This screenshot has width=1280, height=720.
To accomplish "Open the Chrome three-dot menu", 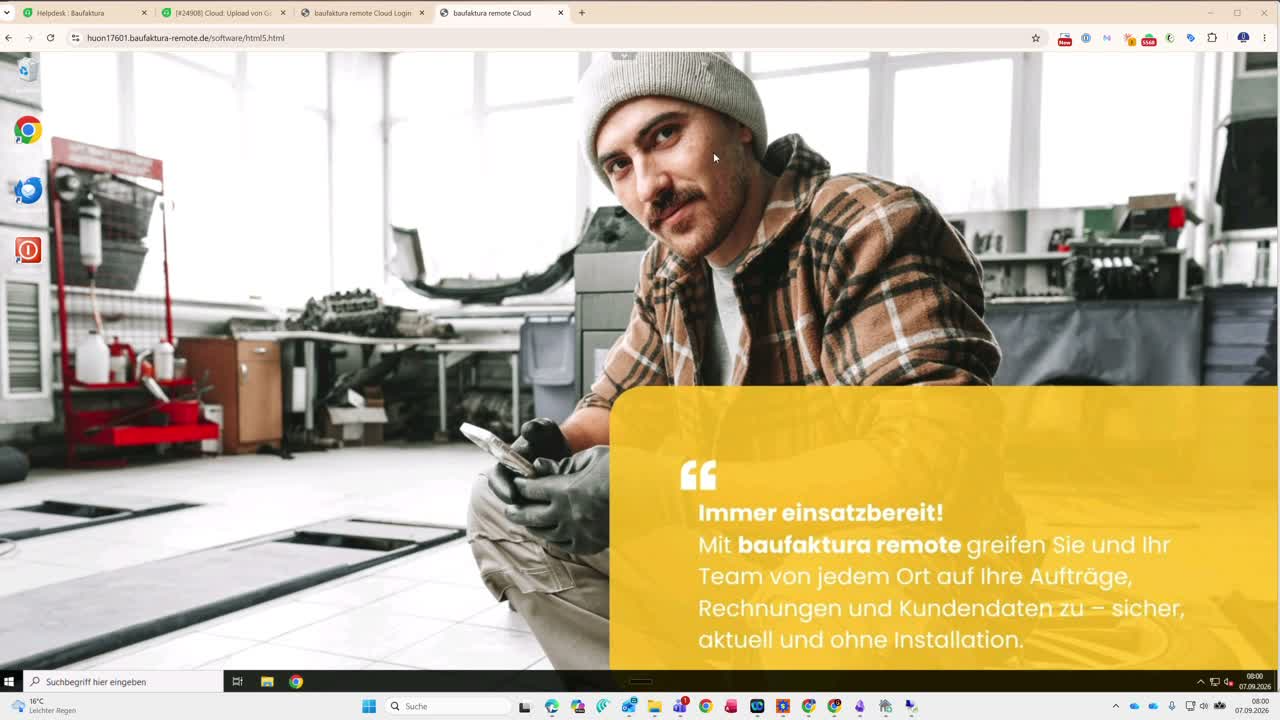I will coord(1265,38).
